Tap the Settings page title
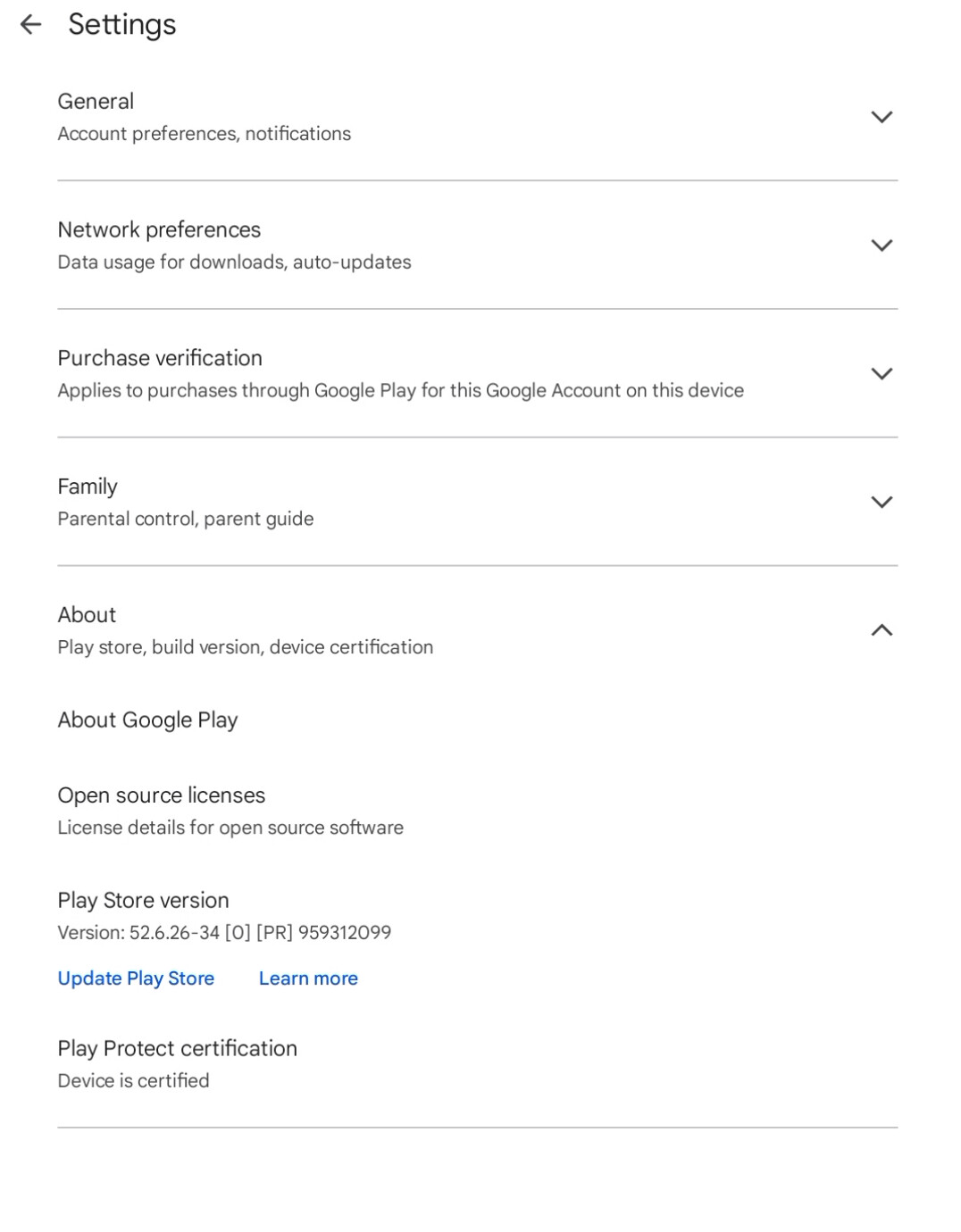The image size is (961, 1232). [122, 25]
